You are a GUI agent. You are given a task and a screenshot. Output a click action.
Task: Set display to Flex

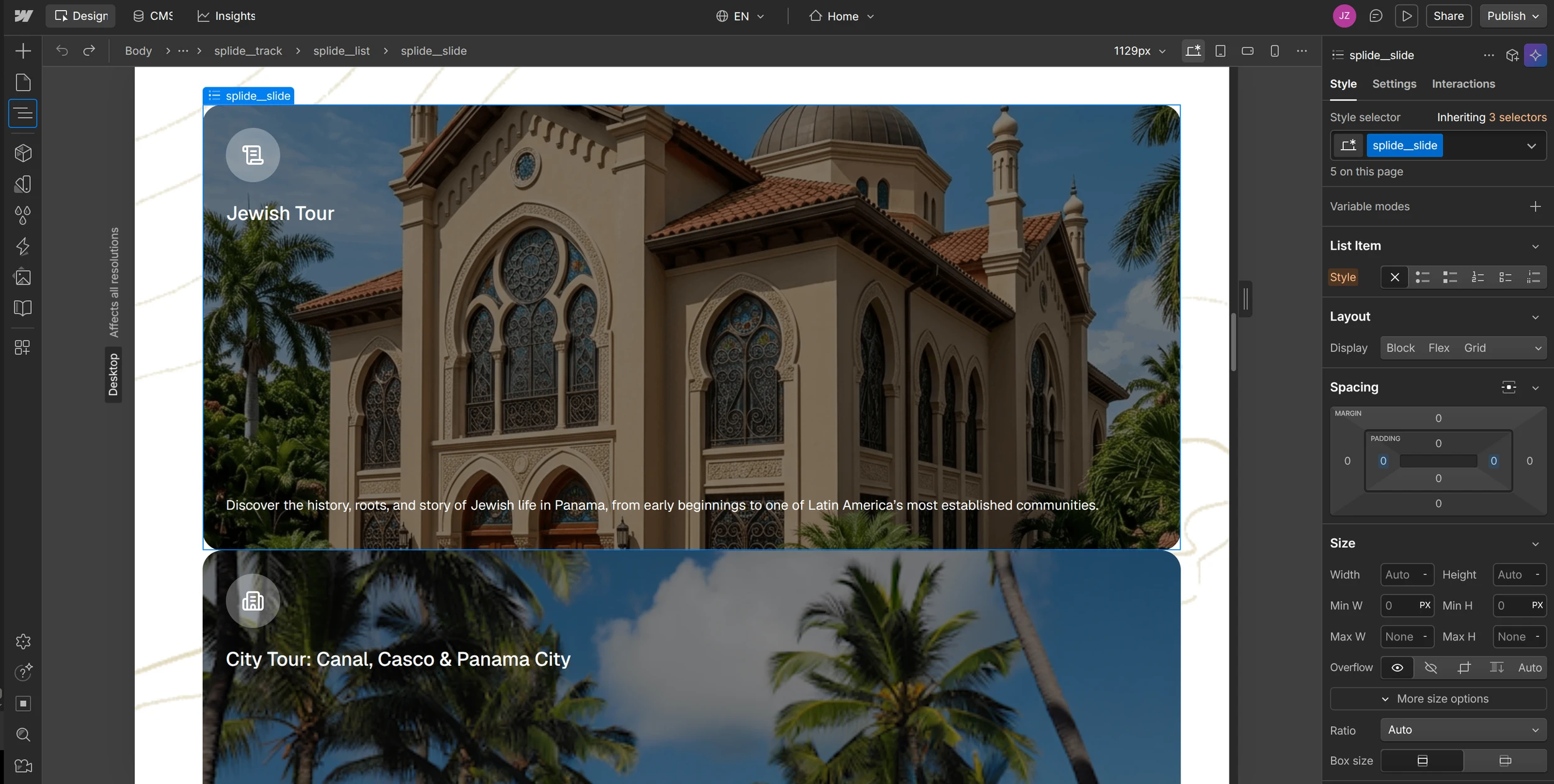[1438, 348]
